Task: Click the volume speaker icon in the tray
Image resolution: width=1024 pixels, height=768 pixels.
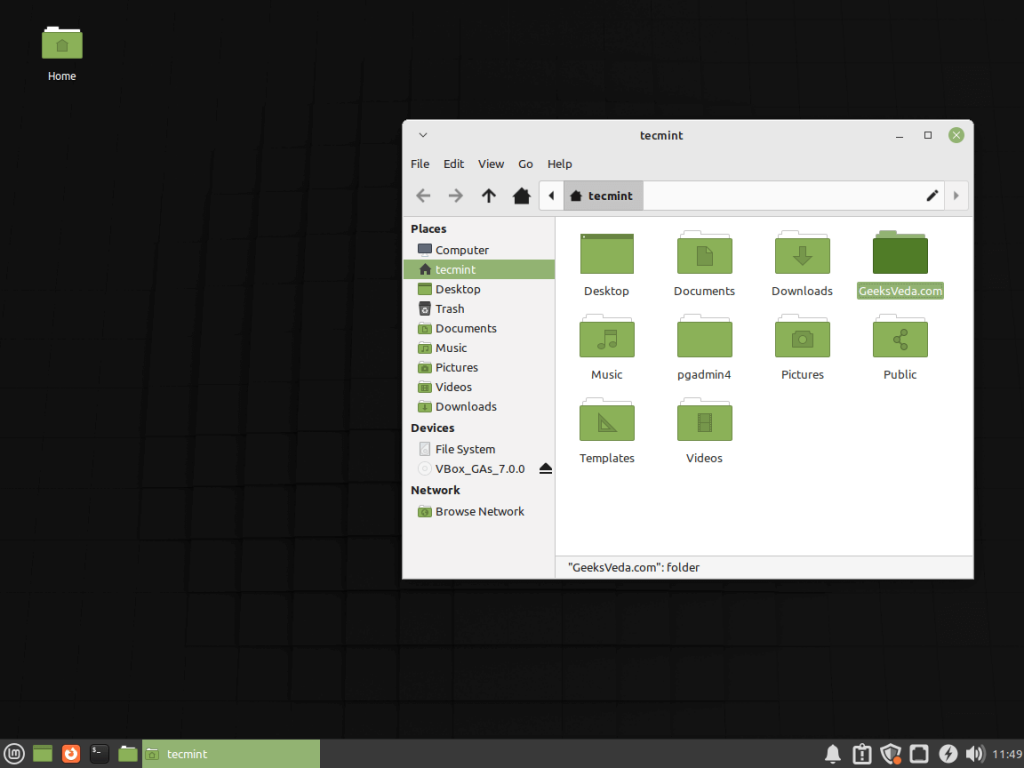Action: [x=975, y=753]
